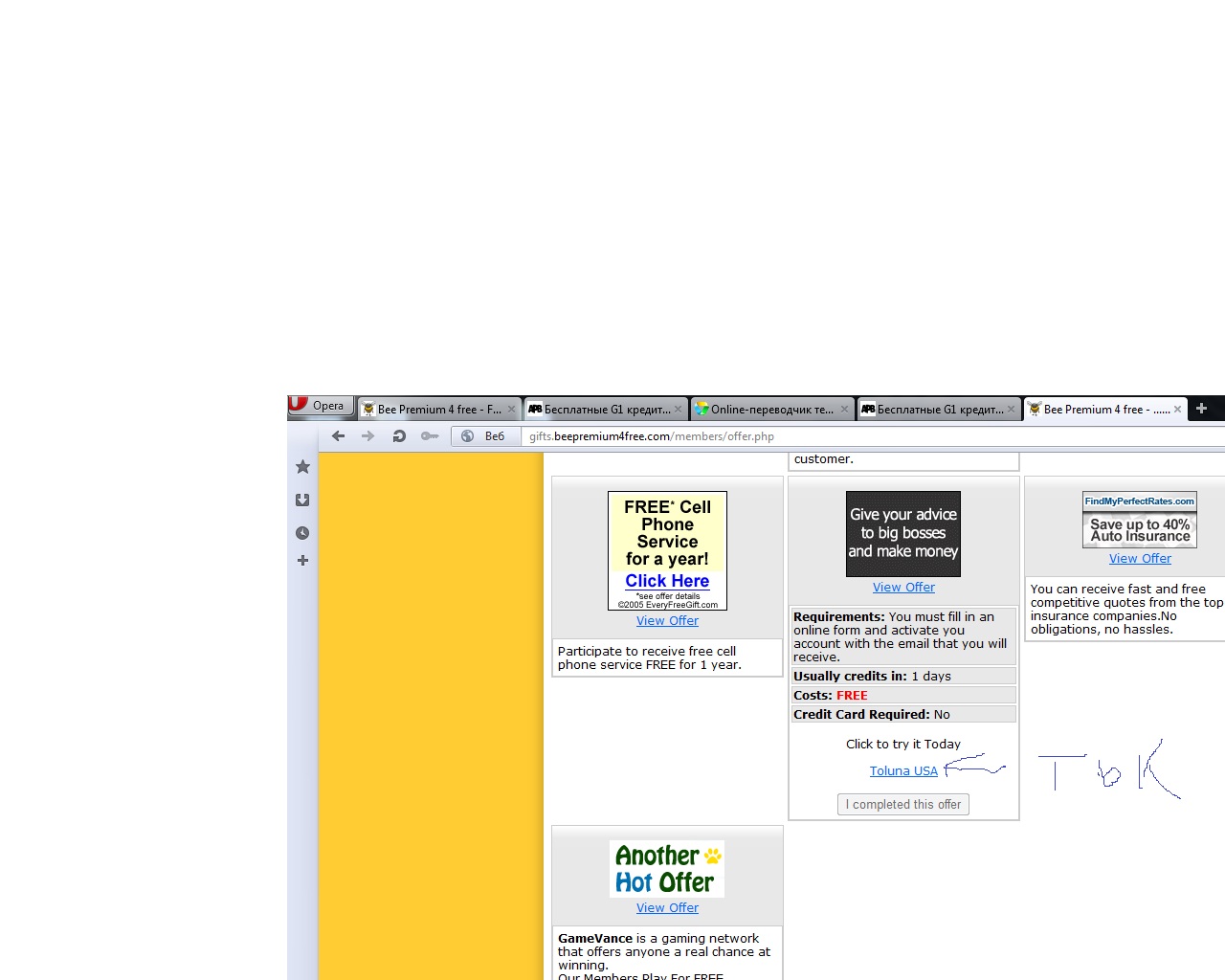This screenshot has height=980, width=1225.
Task: Focus the address bar with beepremium4free URL
Action: [874, 436]
